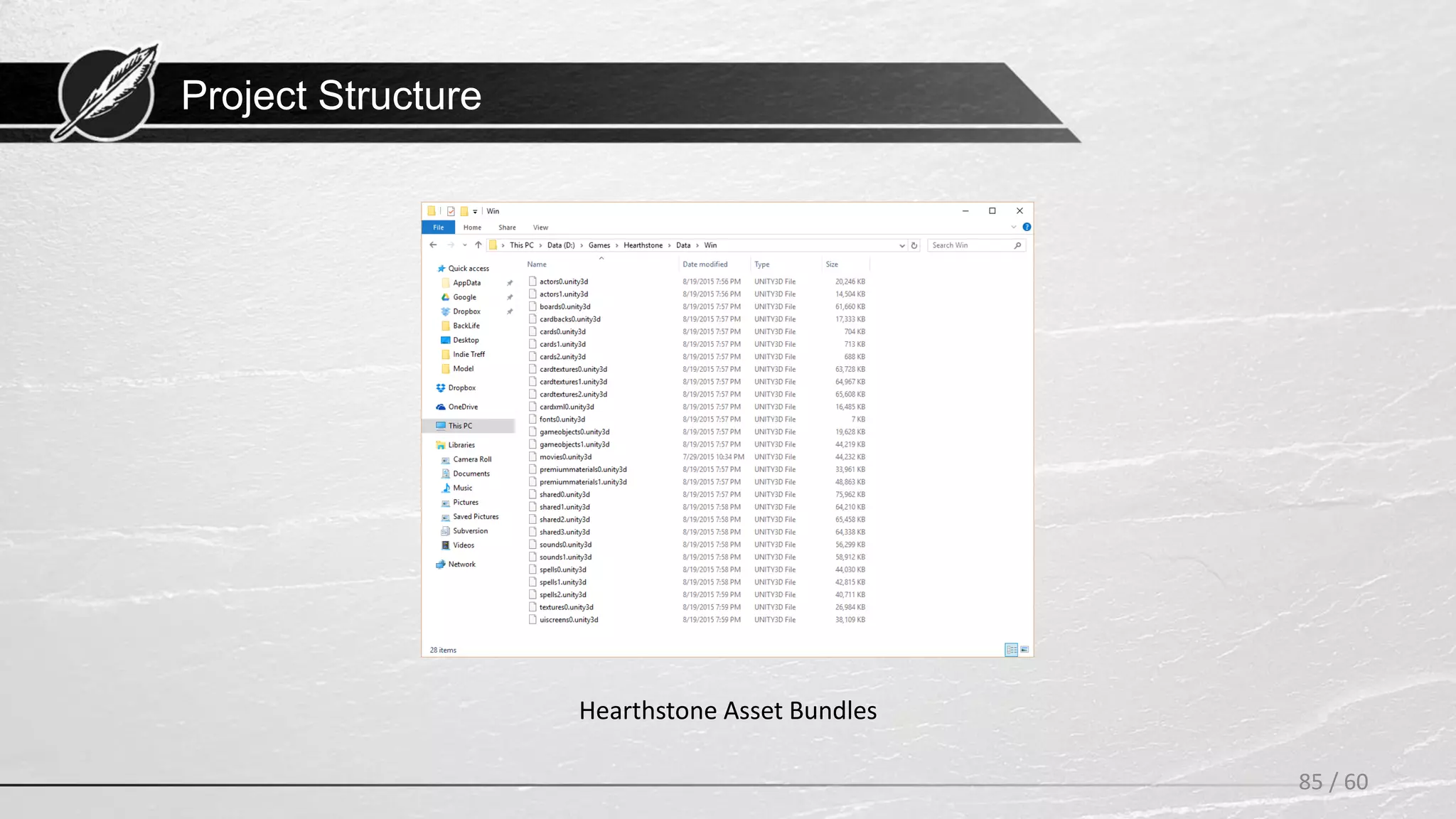Open the Home ribbon tab
The height and width of the screenshot is (819, 1456).
(472, 227)
